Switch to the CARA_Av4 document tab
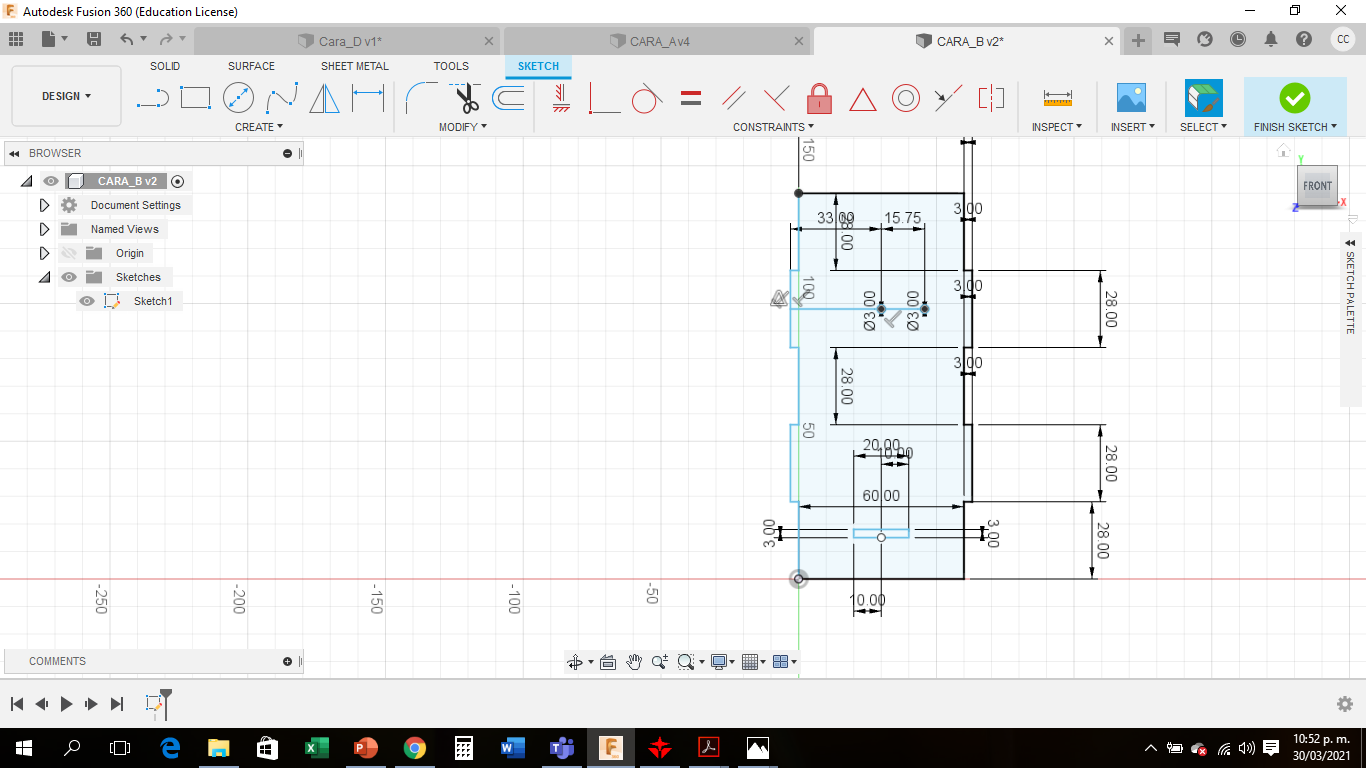The height and width of the screenshot is (768, 1366). click(658, 41)
